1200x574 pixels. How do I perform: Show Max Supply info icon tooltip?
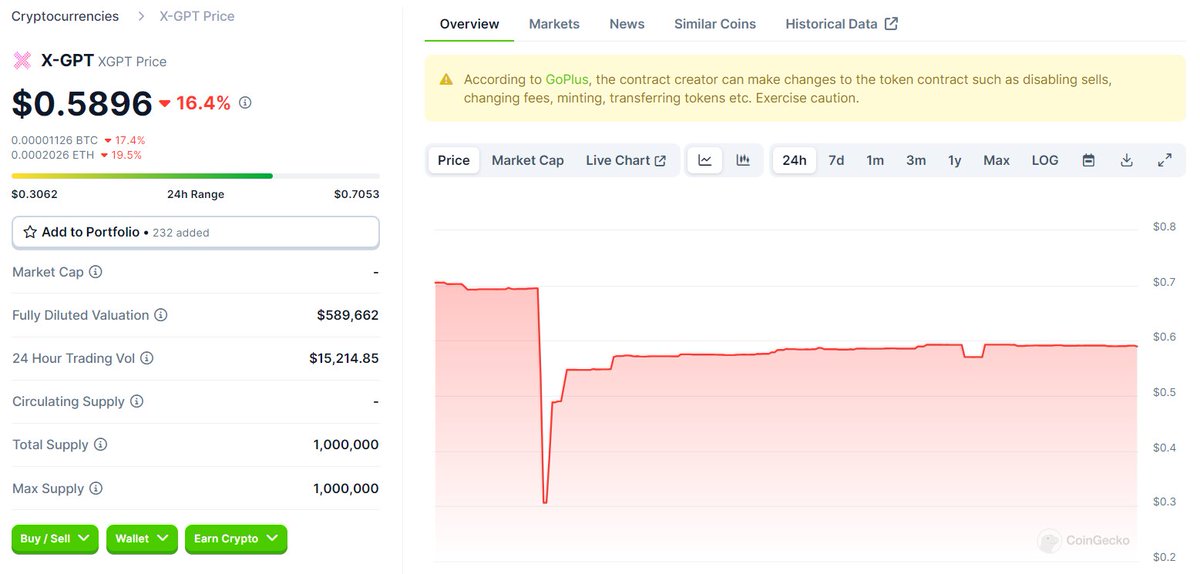point(96,489)
